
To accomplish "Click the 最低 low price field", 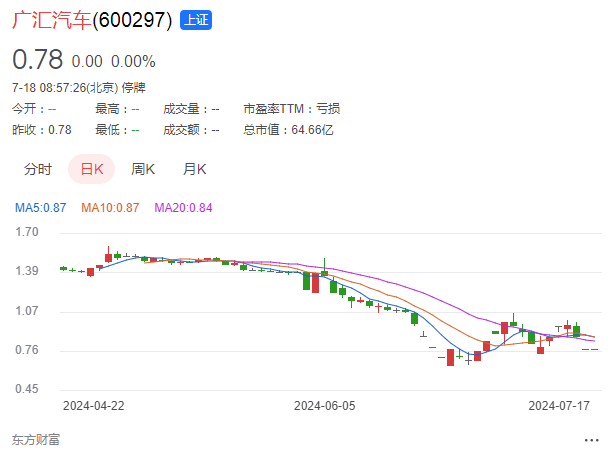I will (x=117, y=130).
